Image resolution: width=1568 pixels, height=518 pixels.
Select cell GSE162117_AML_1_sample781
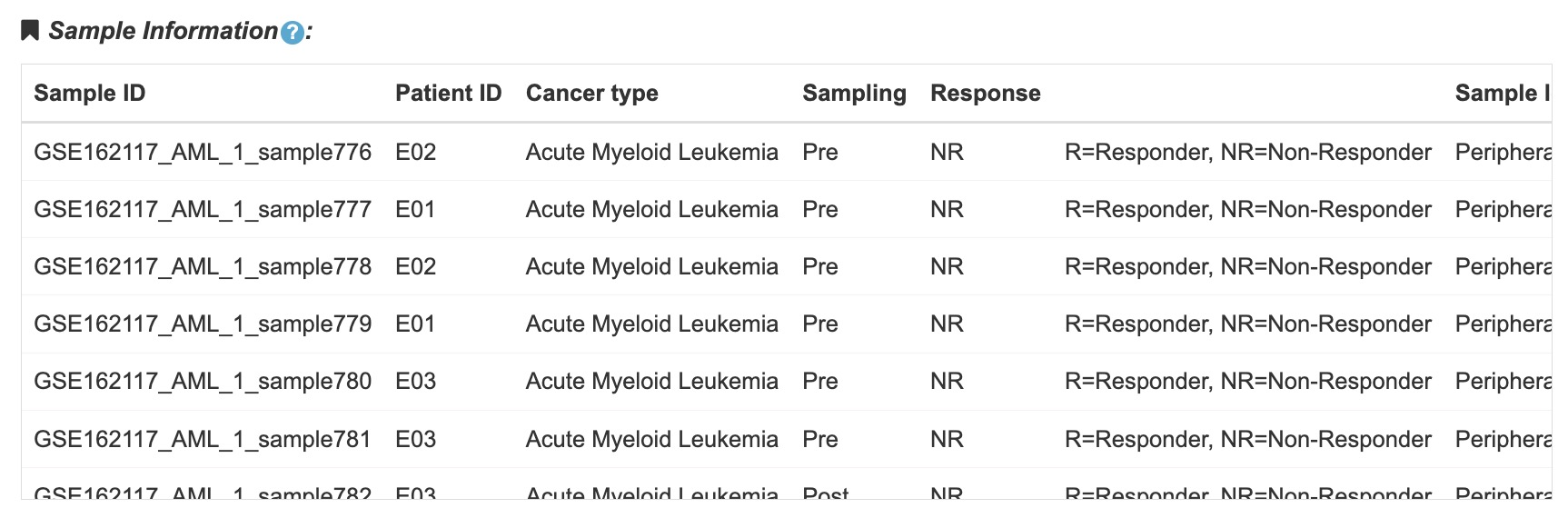pyautogui.click(x=203, y=439)
